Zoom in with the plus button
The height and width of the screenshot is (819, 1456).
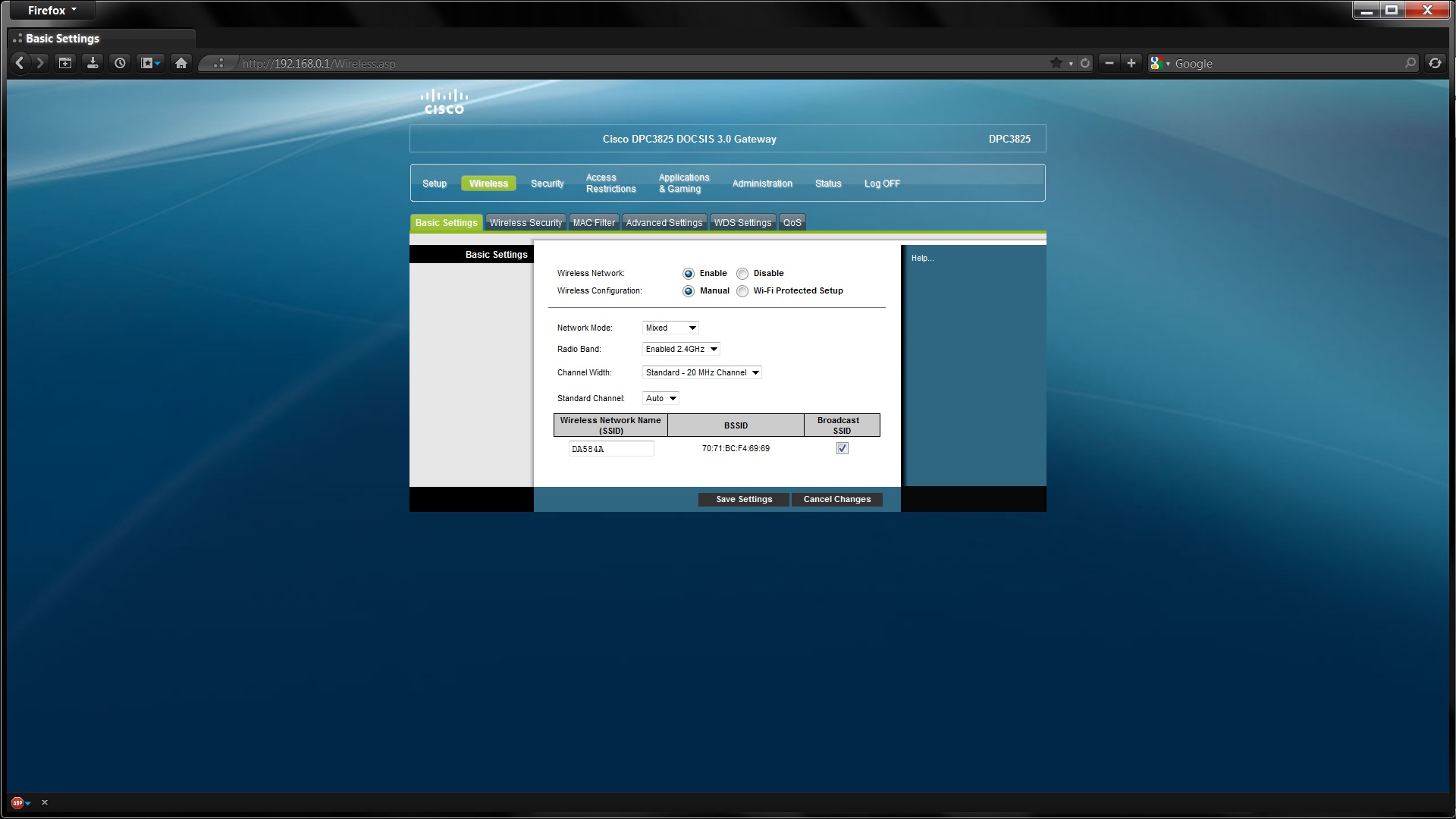[1131, 63]
